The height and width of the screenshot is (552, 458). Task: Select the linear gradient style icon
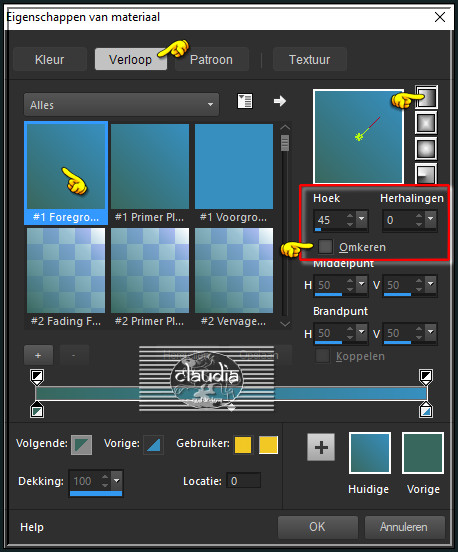point(426,97)
